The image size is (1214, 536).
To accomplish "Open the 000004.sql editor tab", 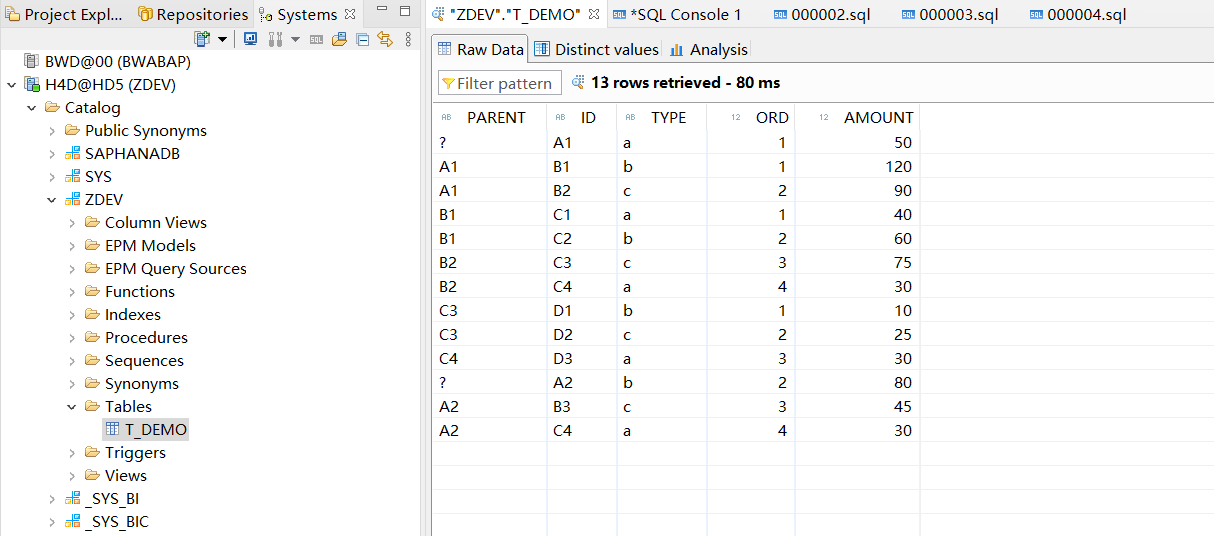I will (x=1078, y=14).
